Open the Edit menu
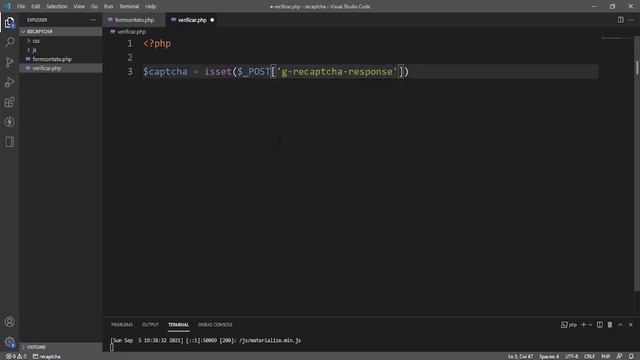The height and width of the screenshot is (360, 640). (x=36, y=6)
